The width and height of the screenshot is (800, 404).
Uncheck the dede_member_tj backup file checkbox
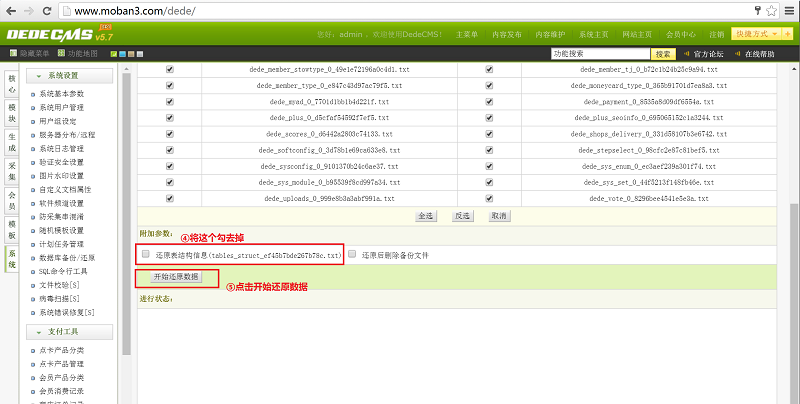tap(489, 69)
